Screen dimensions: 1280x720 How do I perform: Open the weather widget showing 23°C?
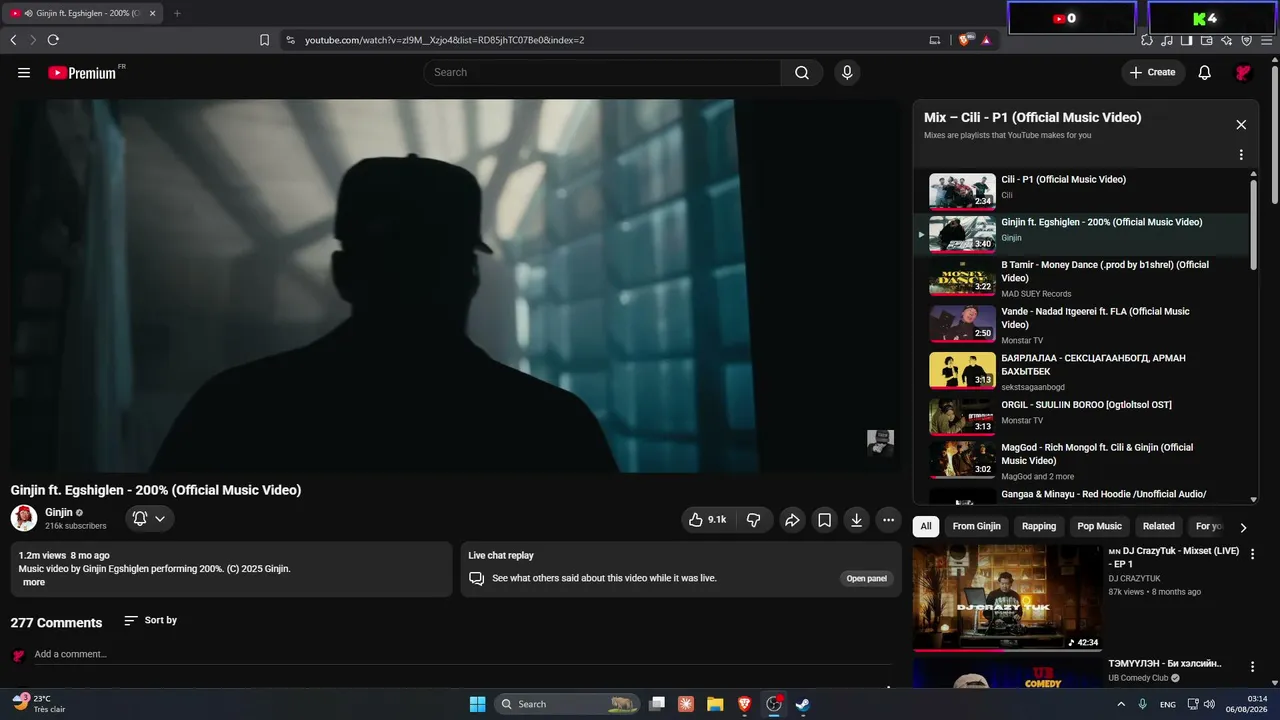[x=38, y=704]
